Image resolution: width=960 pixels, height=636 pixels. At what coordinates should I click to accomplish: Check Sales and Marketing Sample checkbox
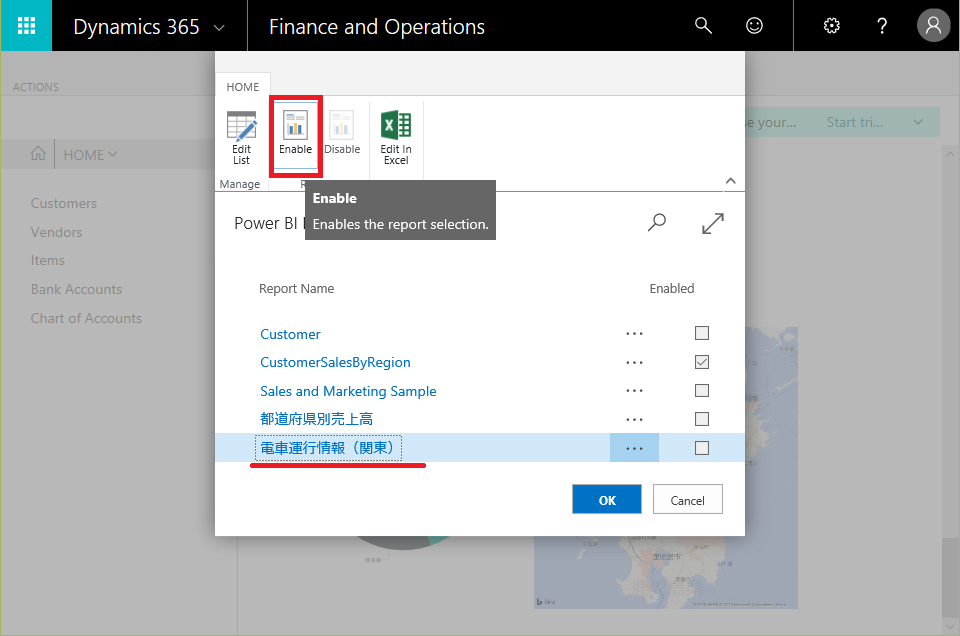coord(702,391)
